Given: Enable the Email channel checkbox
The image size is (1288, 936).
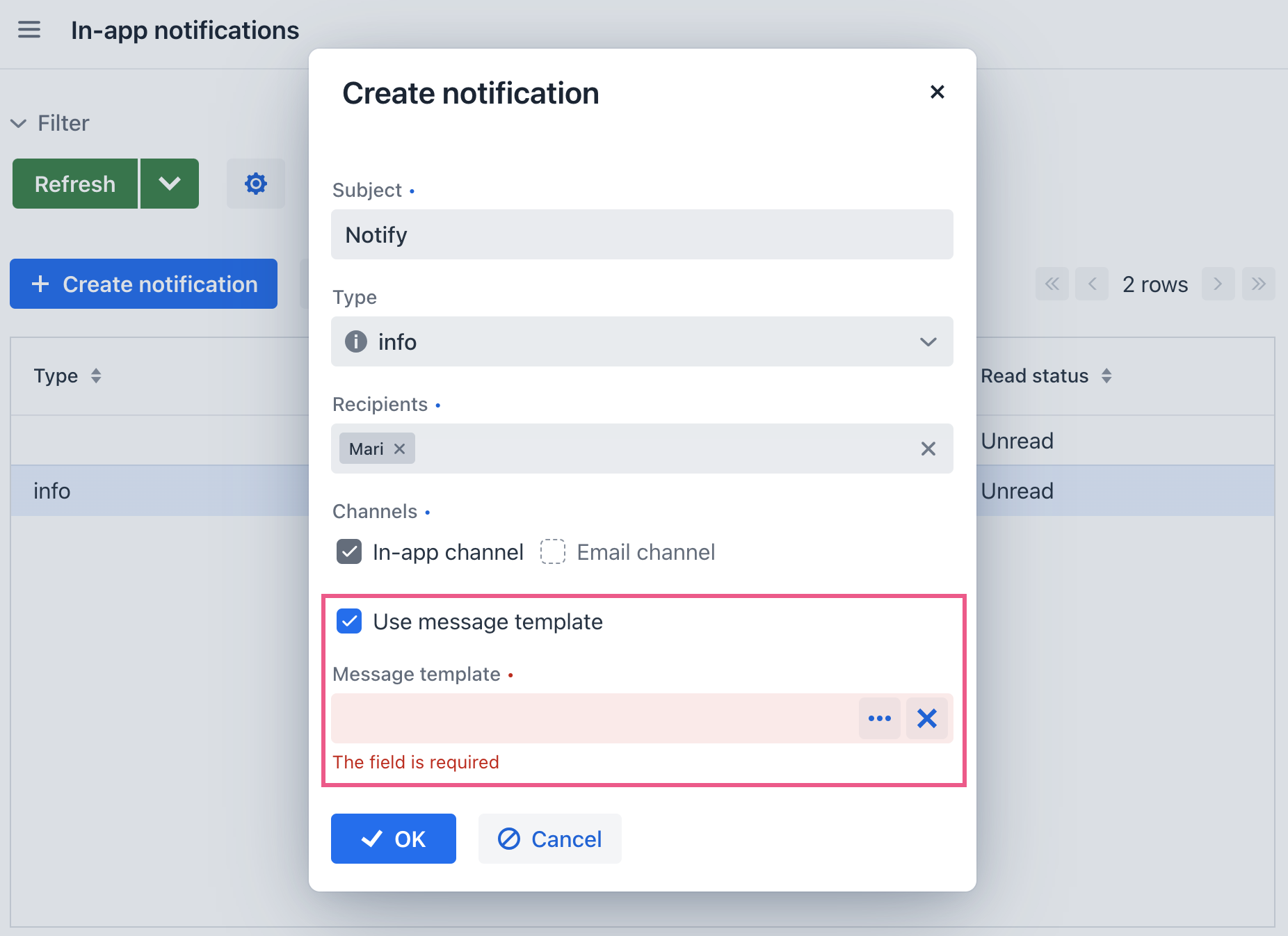Looking at the screenshot, I should pos(552,551).
